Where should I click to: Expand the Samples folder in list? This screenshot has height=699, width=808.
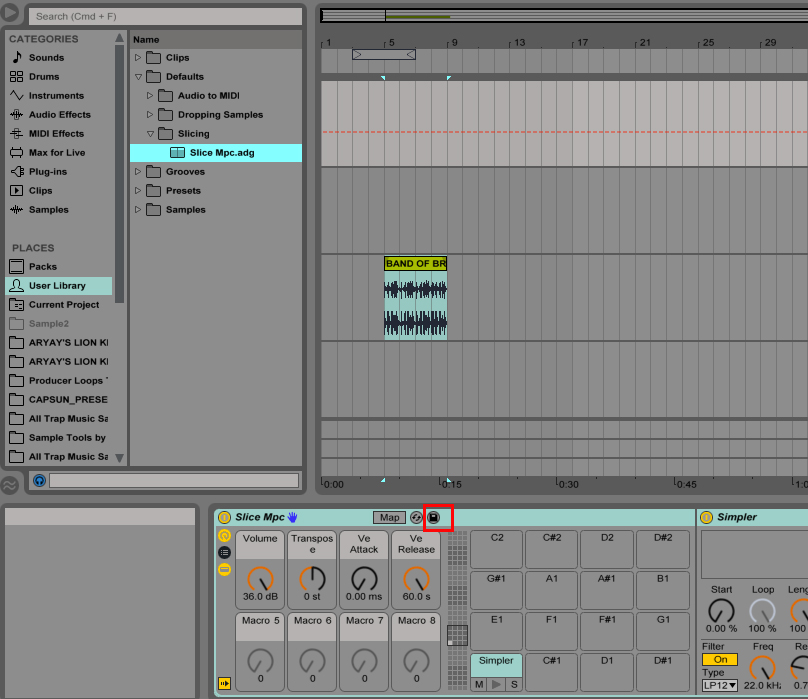tap(138, 210)
